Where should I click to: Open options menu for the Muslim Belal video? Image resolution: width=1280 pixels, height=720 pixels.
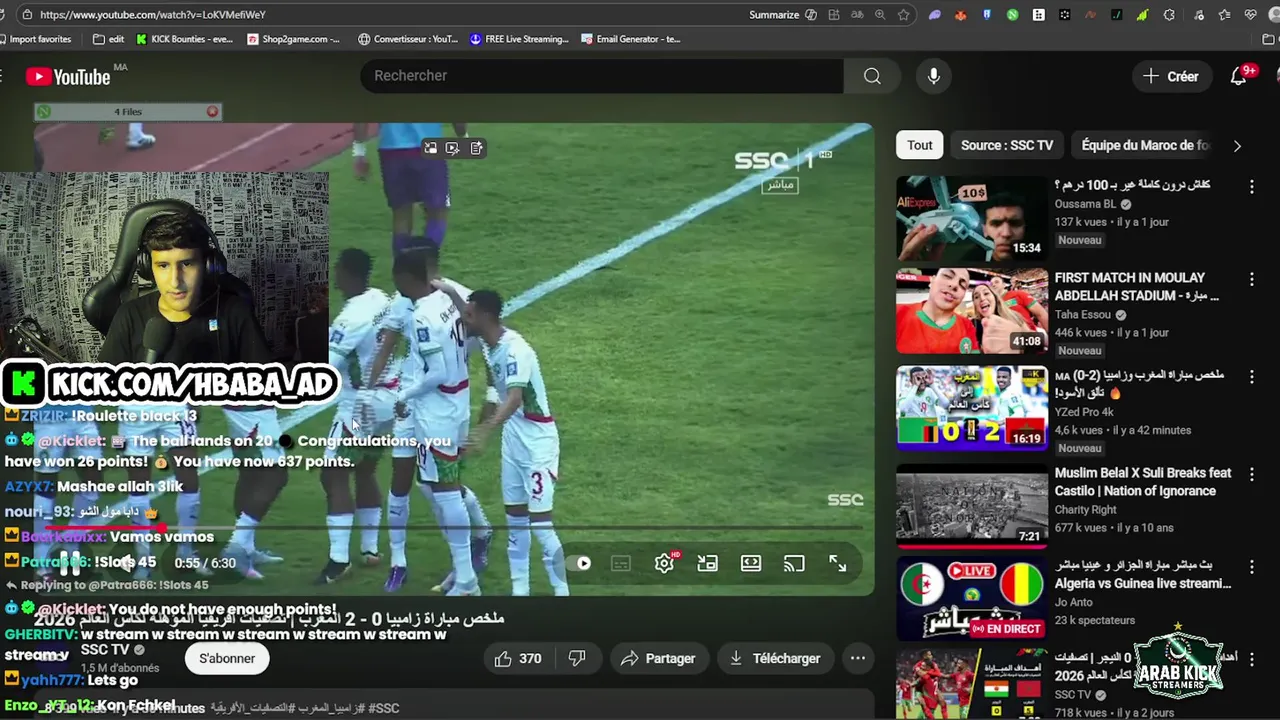pyautogui.click(x=1251, y=475)
